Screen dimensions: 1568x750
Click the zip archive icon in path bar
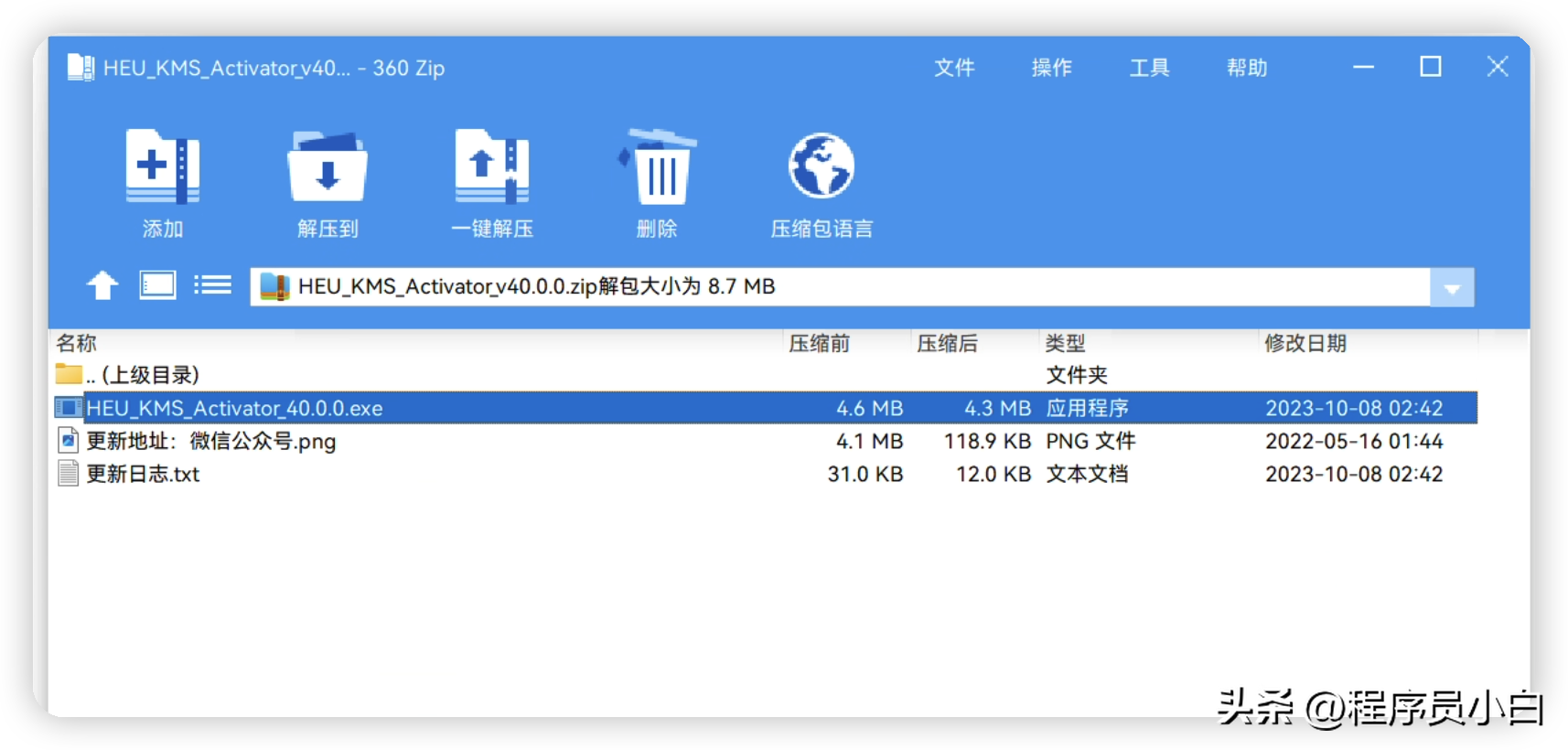(x=274, y=286)
